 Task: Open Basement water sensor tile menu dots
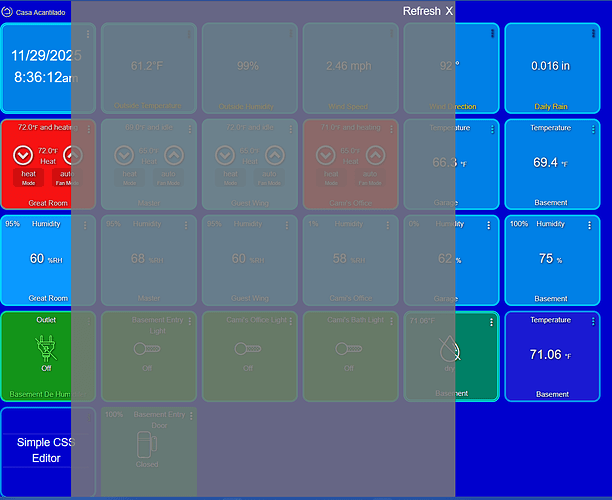click(491, 322)
